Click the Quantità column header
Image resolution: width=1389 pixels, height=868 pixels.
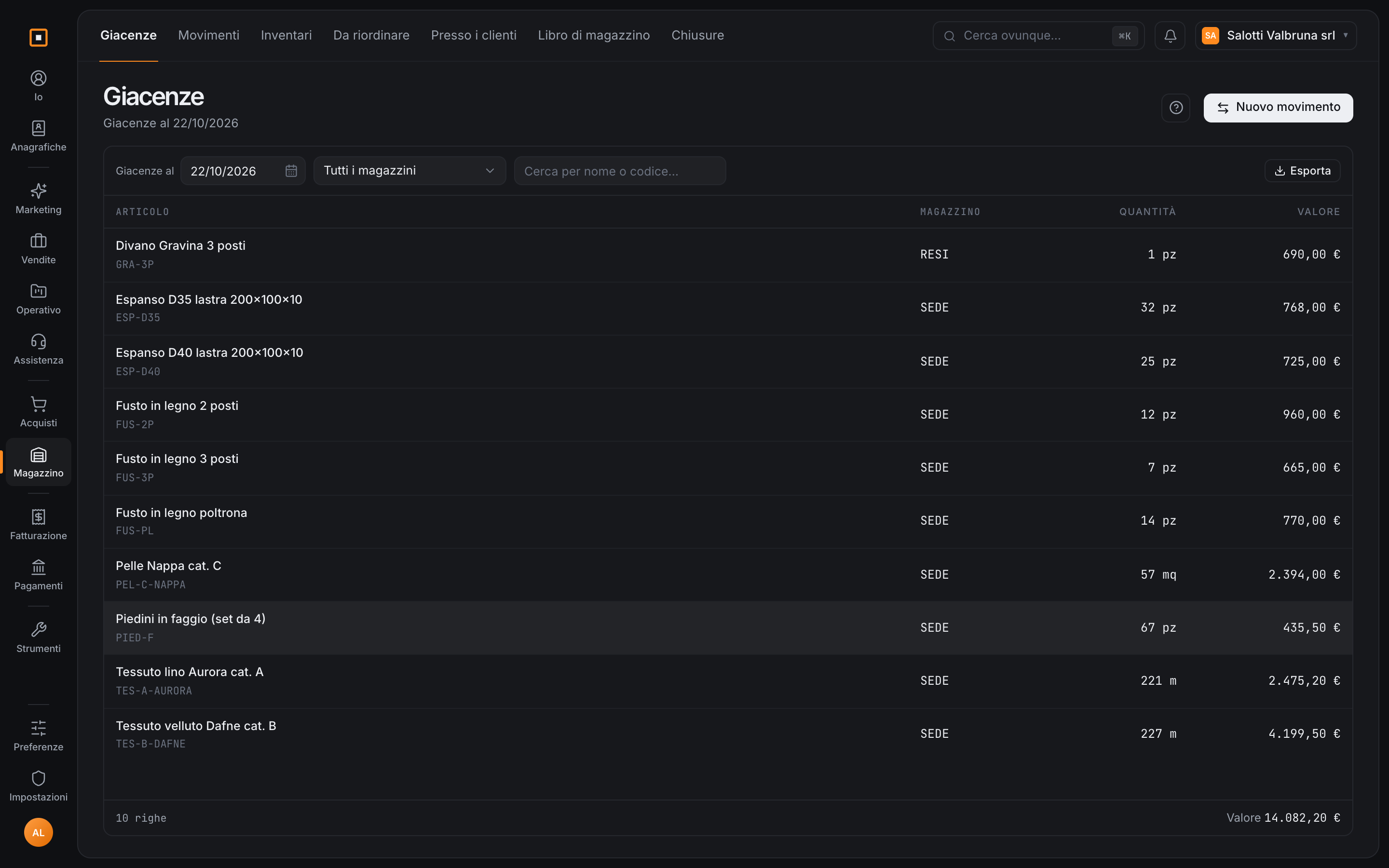click(x=1147, y=212)
